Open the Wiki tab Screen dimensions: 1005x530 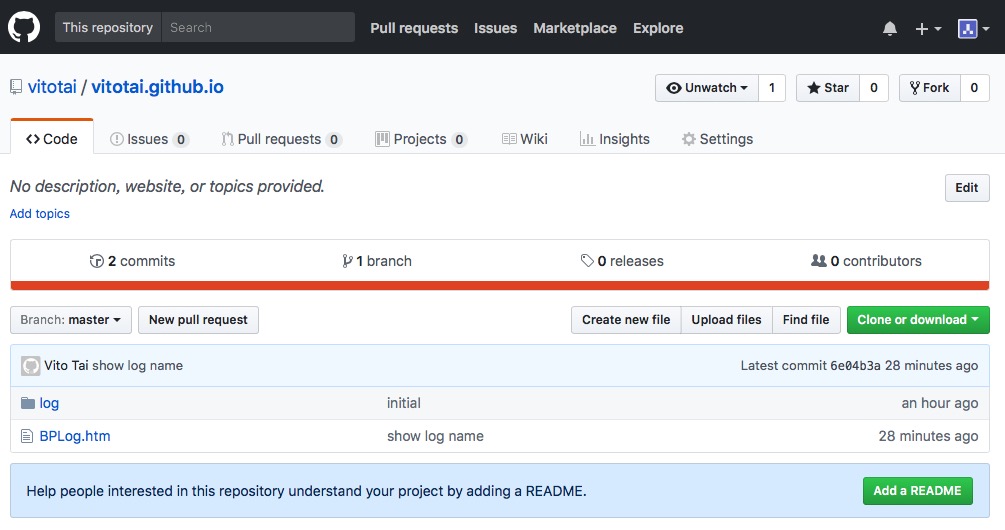(x=524, y=139)
